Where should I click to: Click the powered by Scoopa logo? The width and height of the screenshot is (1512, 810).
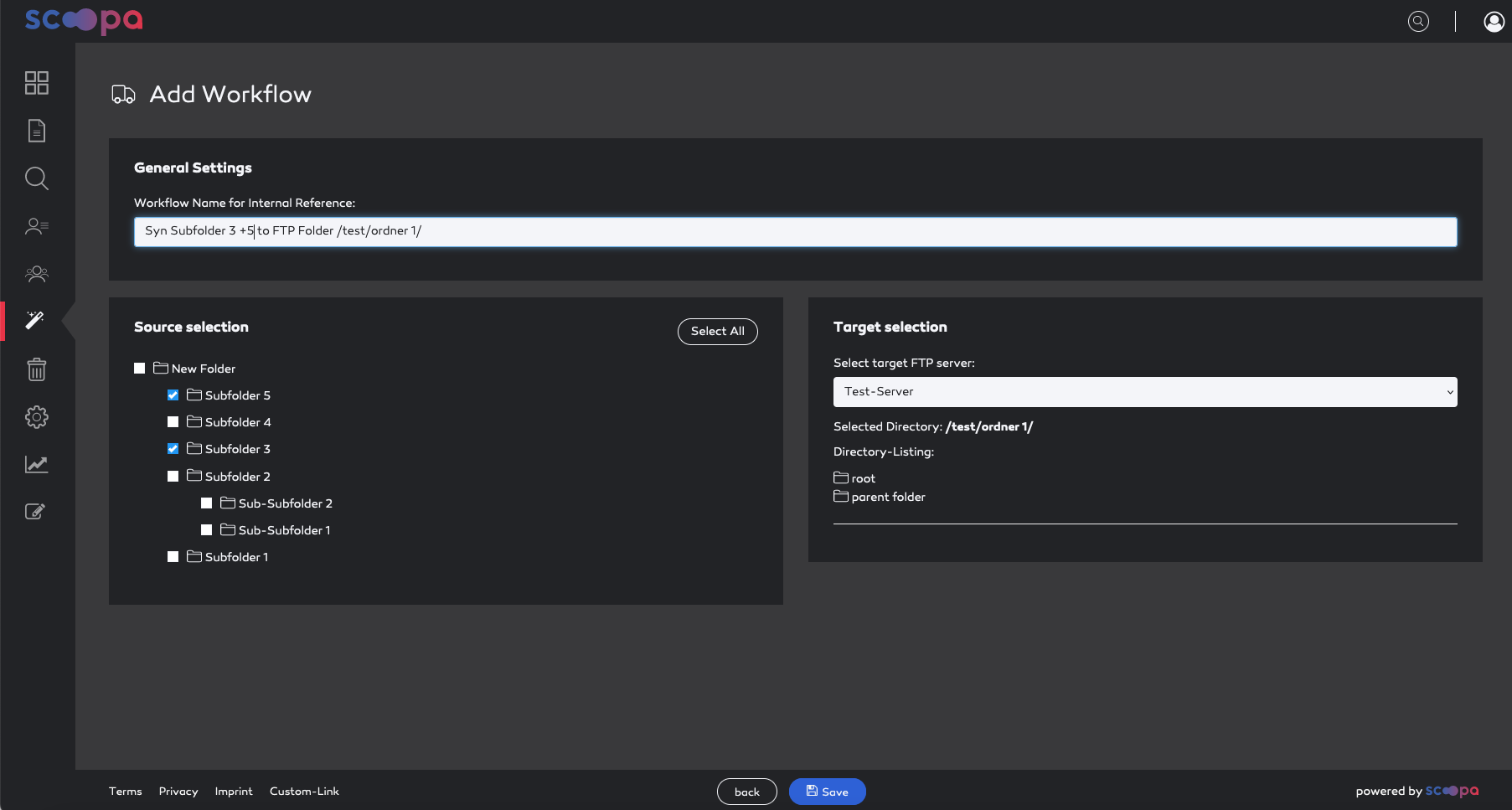[x=1453, y=791]
